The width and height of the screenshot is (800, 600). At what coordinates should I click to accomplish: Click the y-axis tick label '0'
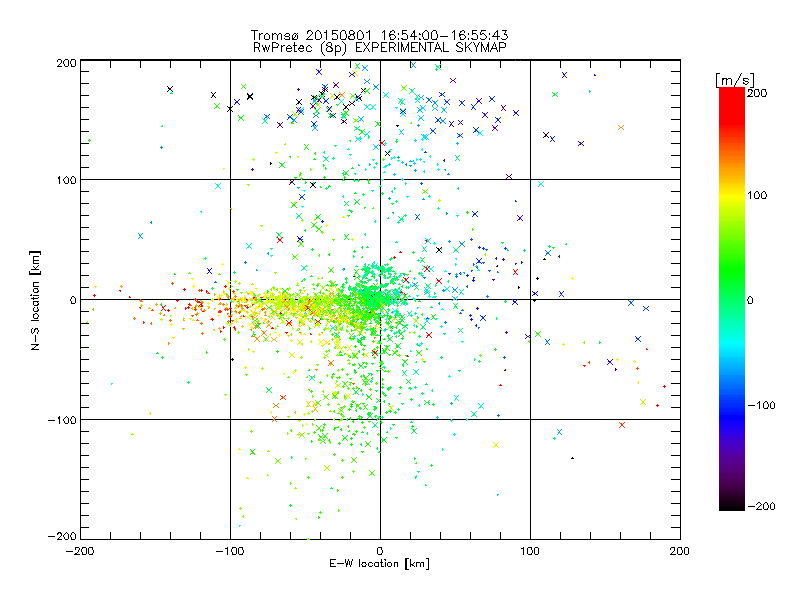[x=73, y=300]
